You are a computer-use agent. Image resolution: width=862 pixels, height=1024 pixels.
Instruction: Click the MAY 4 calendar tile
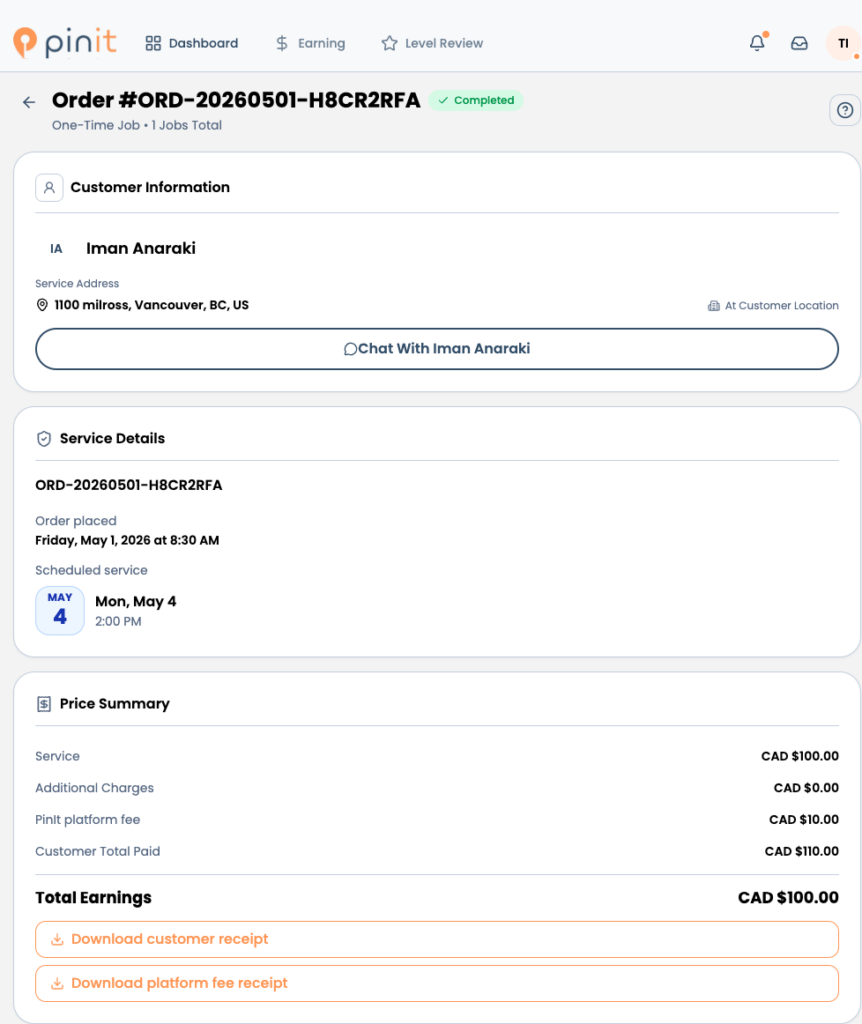(x=59, y=611)
